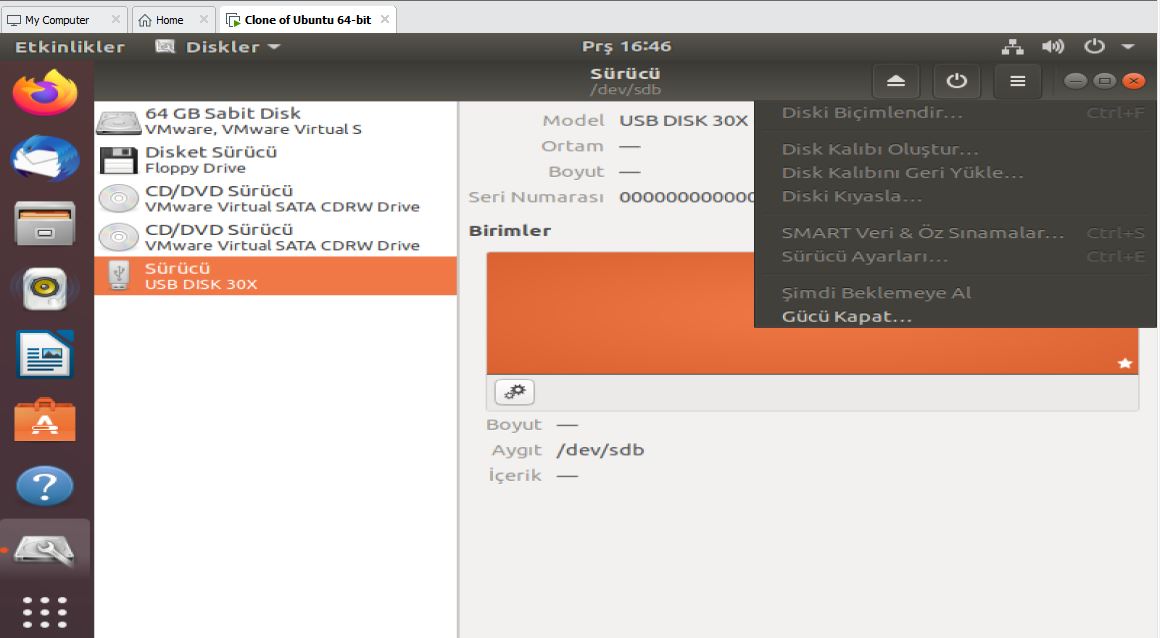Choose Şimdi Beklemeye Al menu item

[876, 293]
